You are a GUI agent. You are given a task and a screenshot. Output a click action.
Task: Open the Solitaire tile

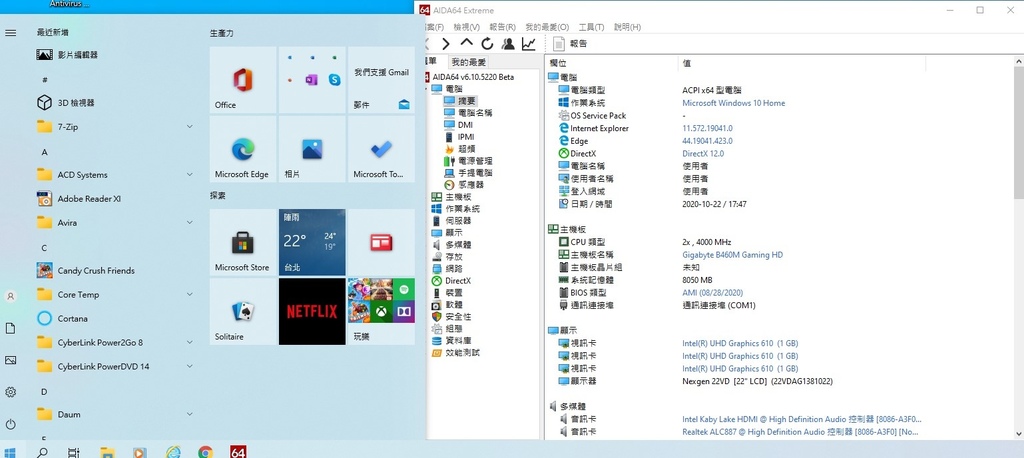[x=243, y=312]
